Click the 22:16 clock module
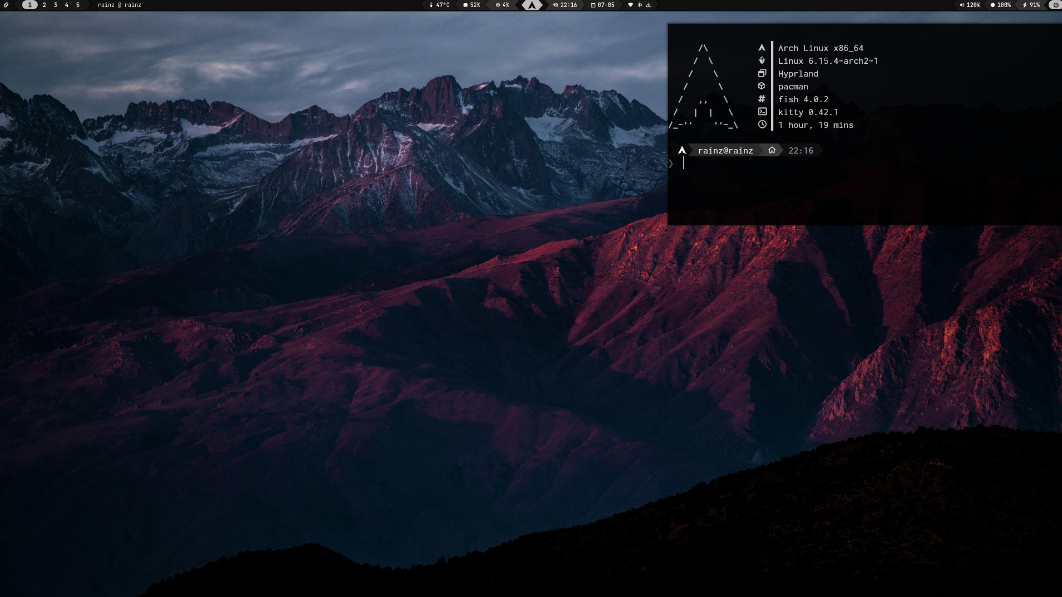 coord(565,5)
